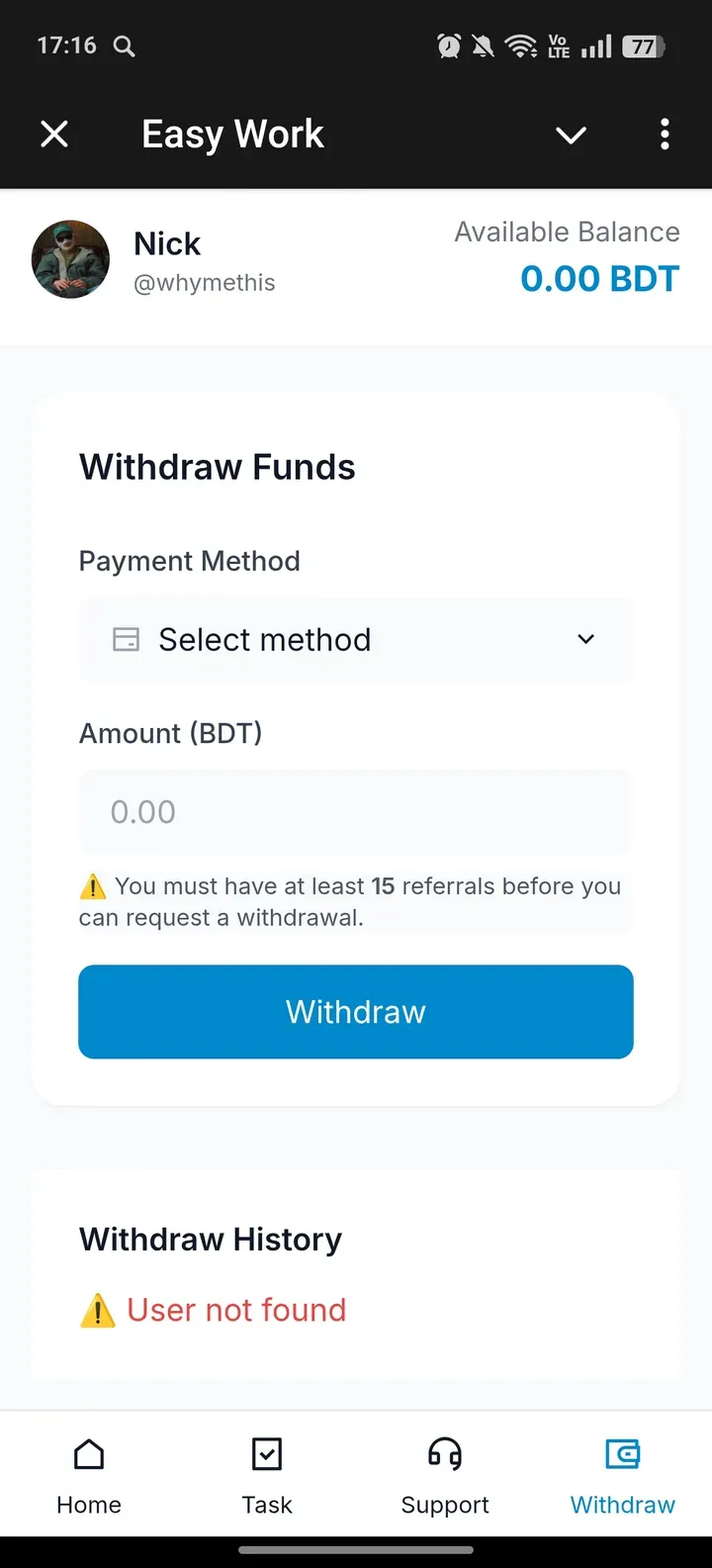Switch to the Home tab
The width and height of the screenshot is (712, 1568).
coord(88,1474)
